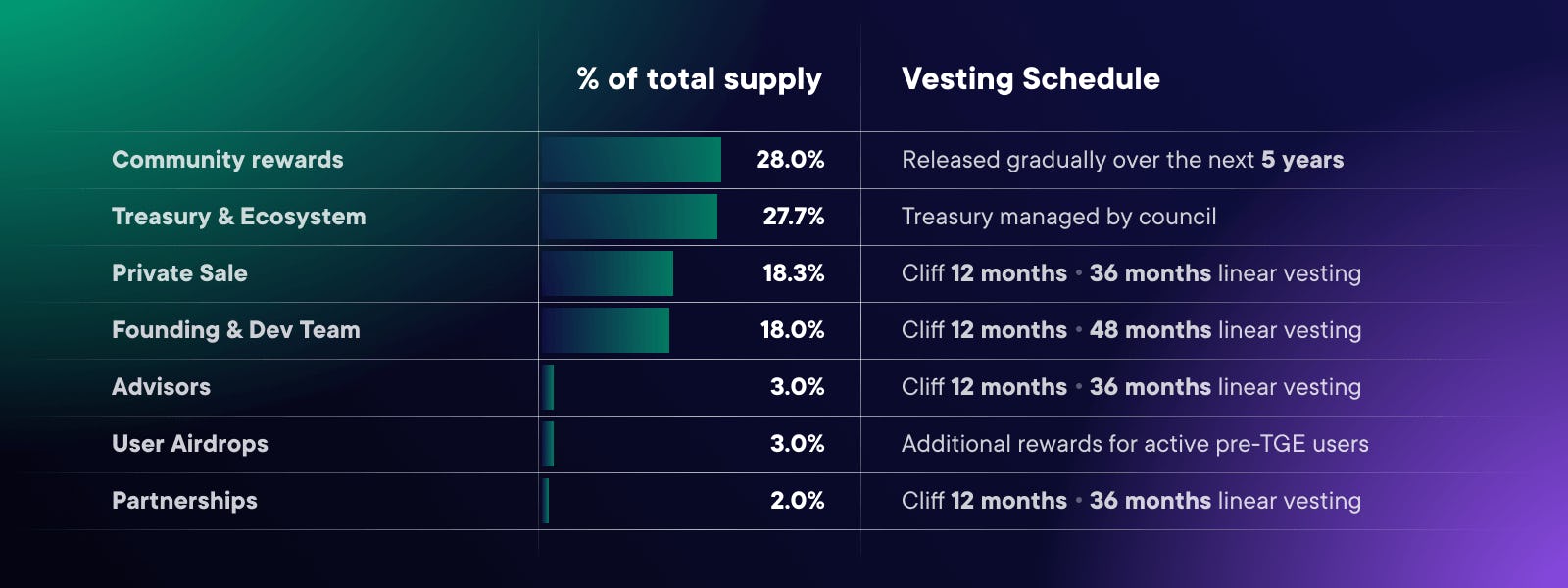Viewport: 1568px width, 588px height.
Task: Click the Private Sale row label
Action: [179, 273]
